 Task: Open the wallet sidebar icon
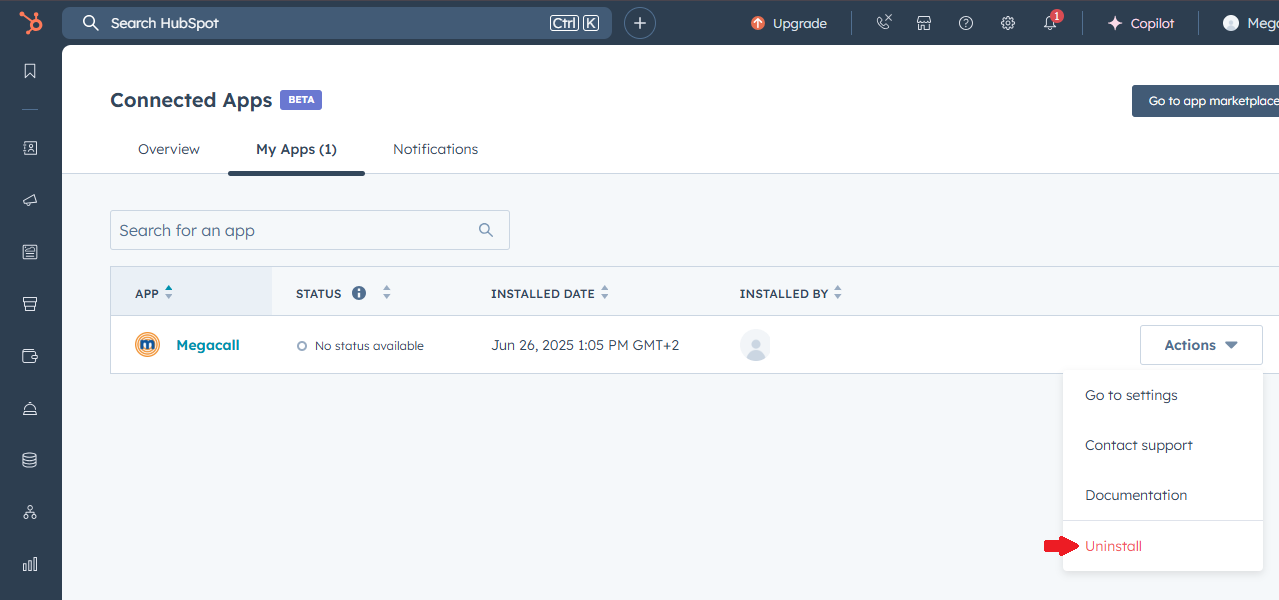(x=30, y=356)
